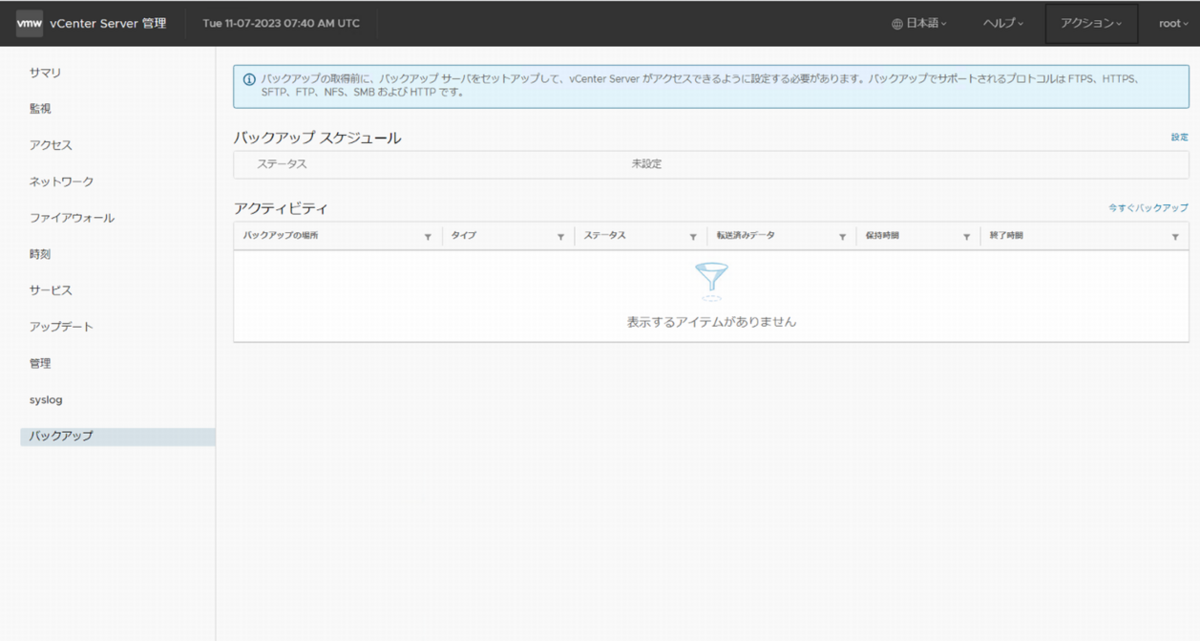This screenshot has width=1200, height=641.
Task: Click ステータス column header in activity table
Action: pyautogui.click(x=605, y=236)
